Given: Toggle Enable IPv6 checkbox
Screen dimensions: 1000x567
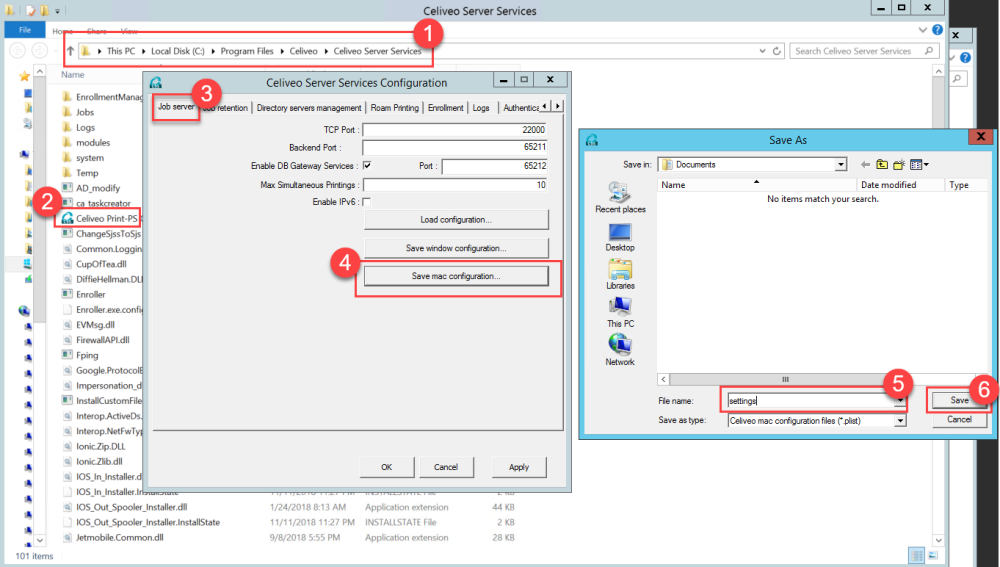Looking at the screenshot, I should [367, 202].
